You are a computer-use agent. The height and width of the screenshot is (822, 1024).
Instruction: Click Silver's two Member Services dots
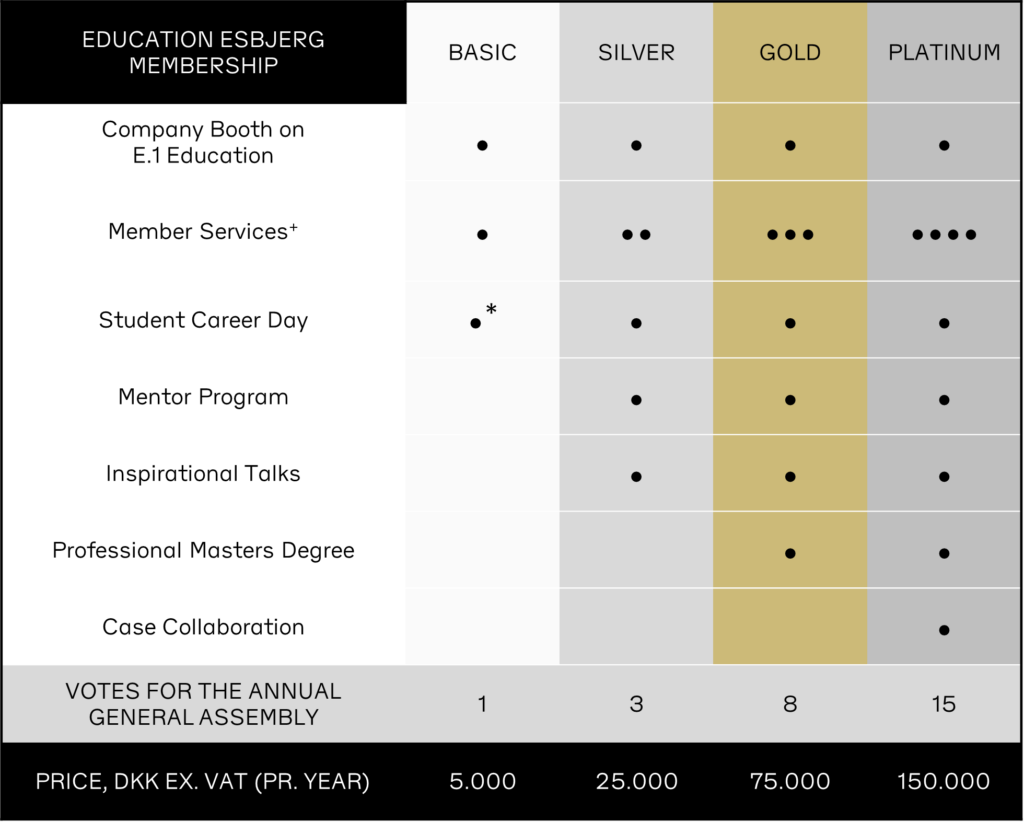[x=636, y=234]
